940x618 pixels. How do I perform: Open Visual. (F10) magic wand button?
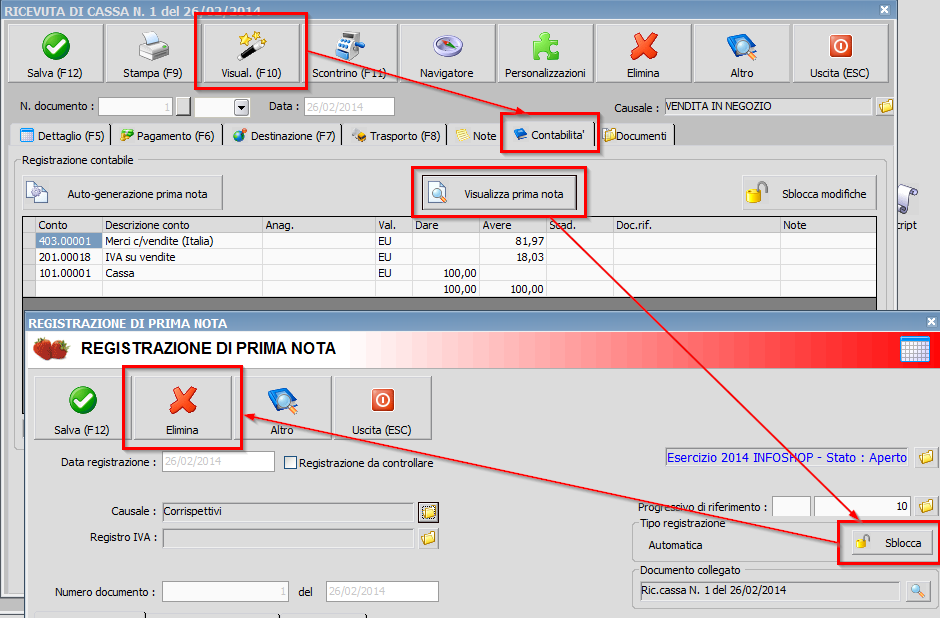pos(251,53)
